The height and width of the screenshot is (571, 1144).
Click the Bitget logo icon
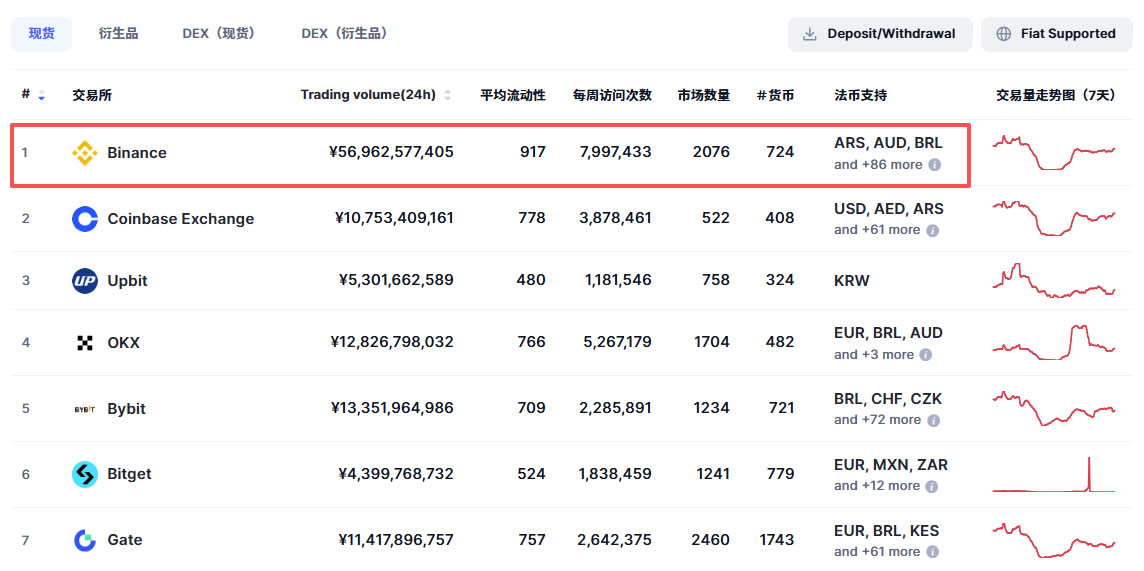tap(85, 474)
